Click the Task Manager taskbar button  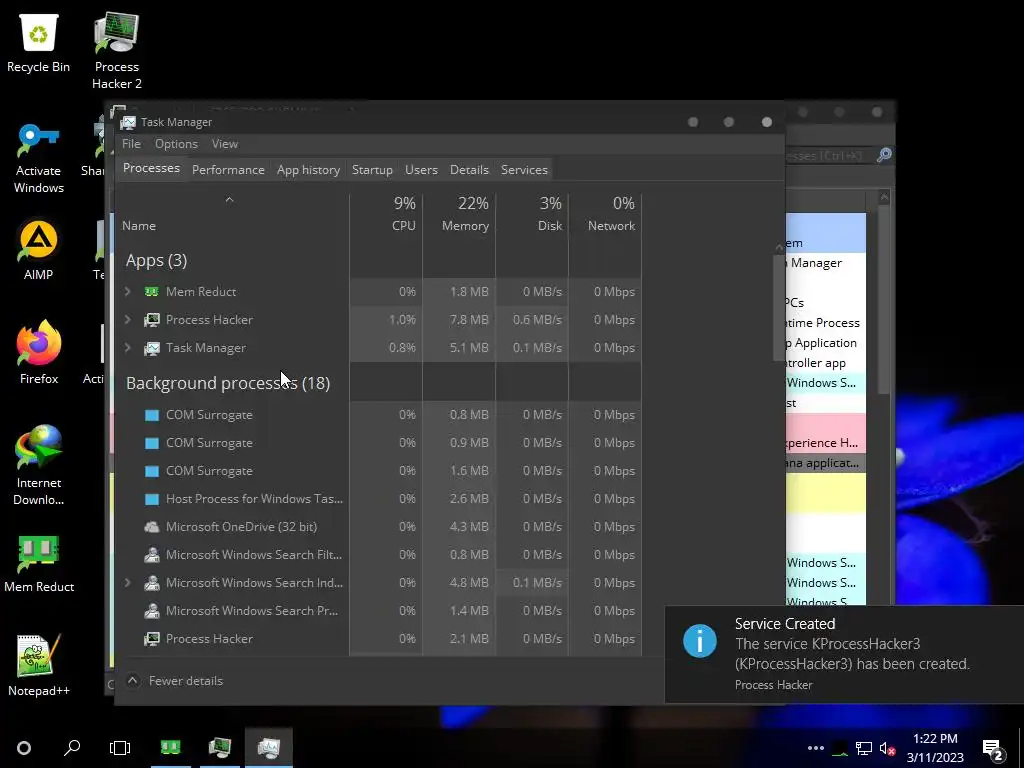click(268, 748)
